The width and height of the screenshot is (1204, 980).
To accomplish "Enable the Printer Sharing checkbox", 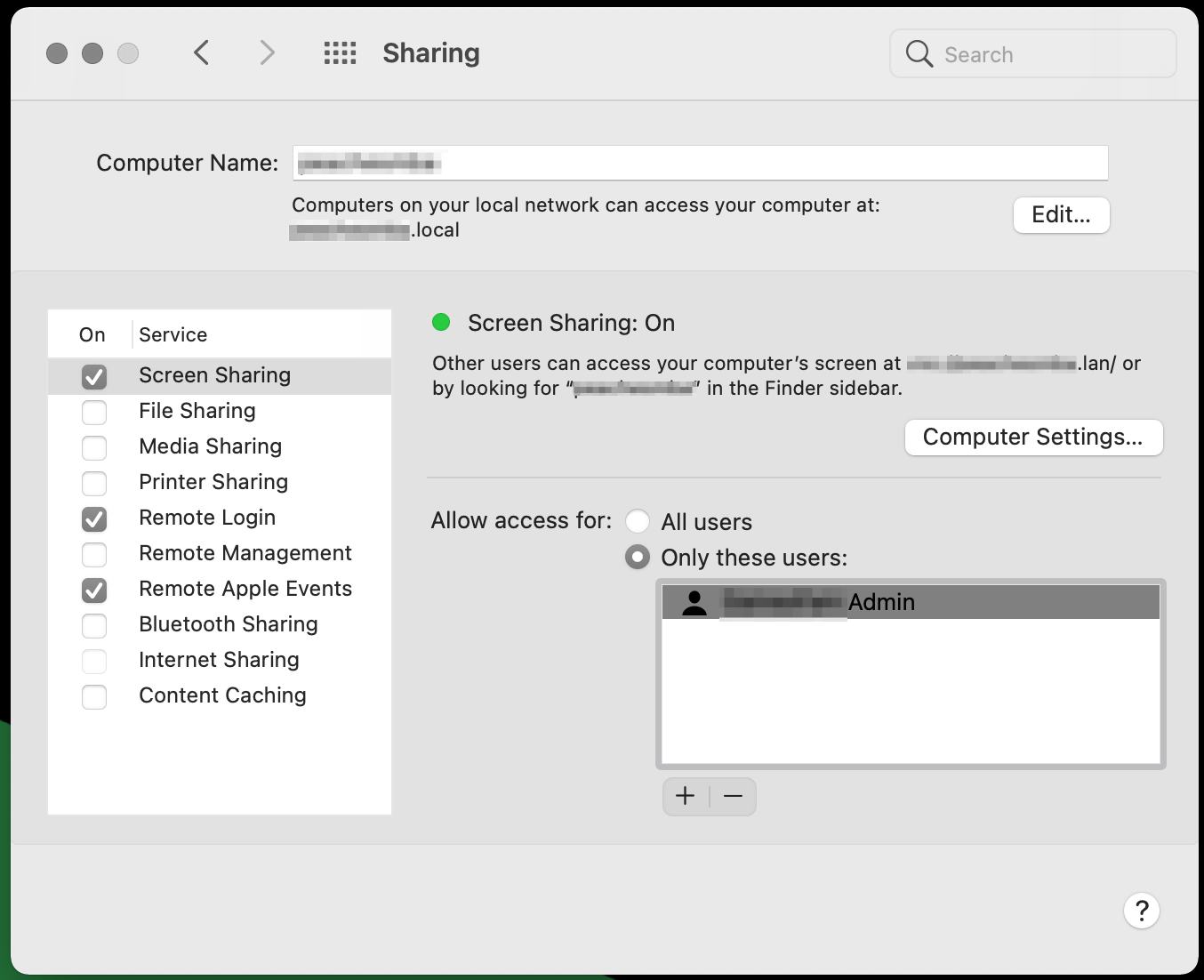I will tap(94, 484).
